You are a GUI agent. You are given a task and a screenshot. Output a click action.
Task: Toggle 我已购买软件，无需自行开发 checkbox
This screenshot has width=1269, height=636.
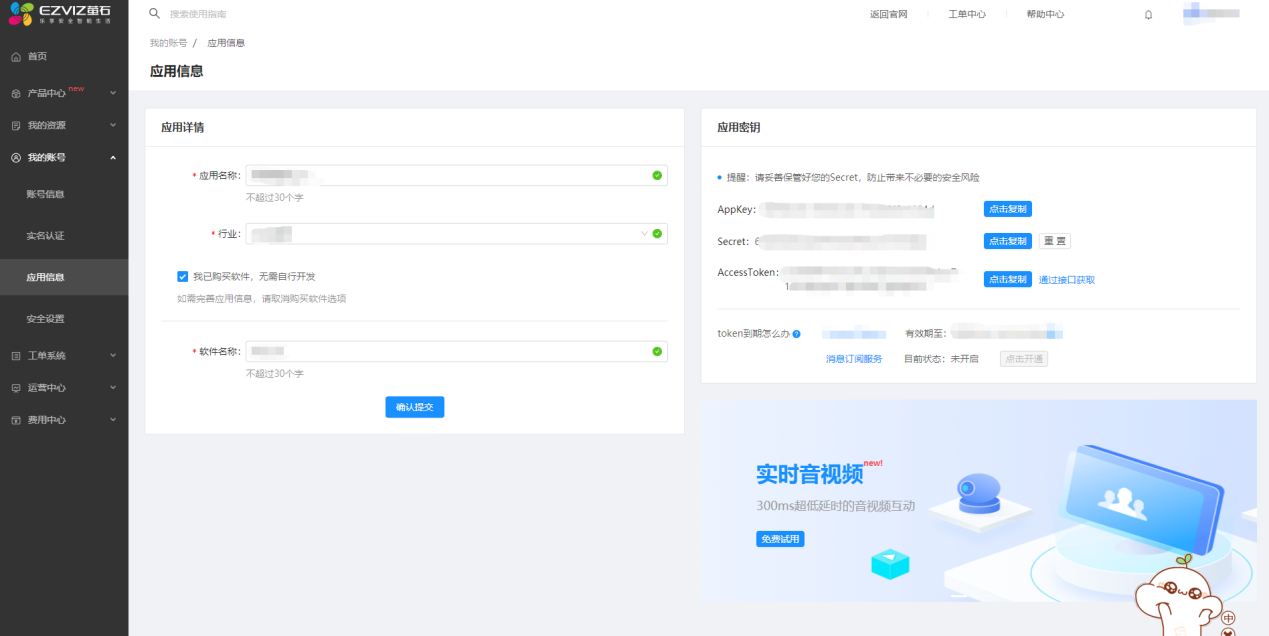(182, 276)
